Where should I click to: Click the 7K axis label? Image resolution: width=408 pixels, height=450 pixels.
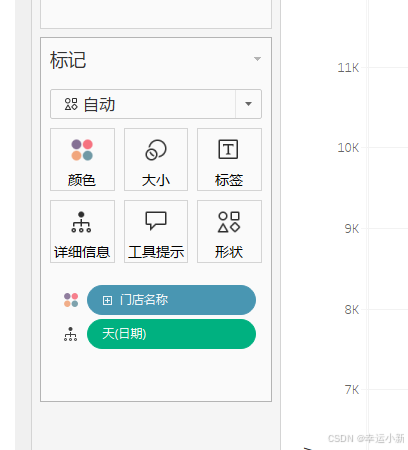(352, 389)
